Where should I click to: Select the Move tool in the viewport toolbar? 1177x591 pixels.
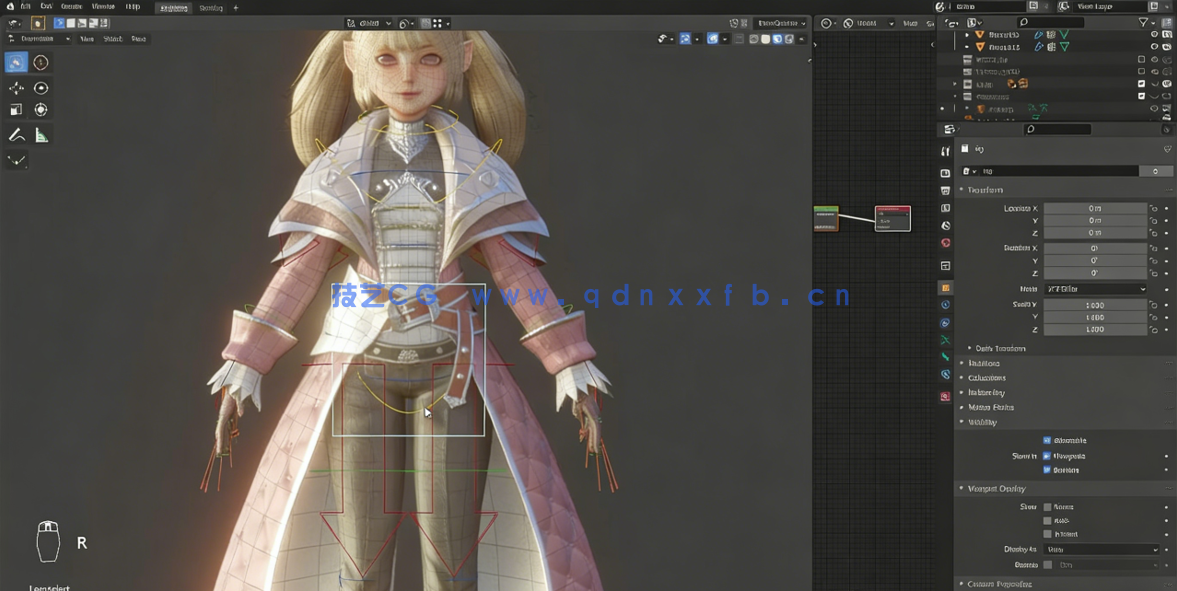pyautogui.click(x=16, y=88)
